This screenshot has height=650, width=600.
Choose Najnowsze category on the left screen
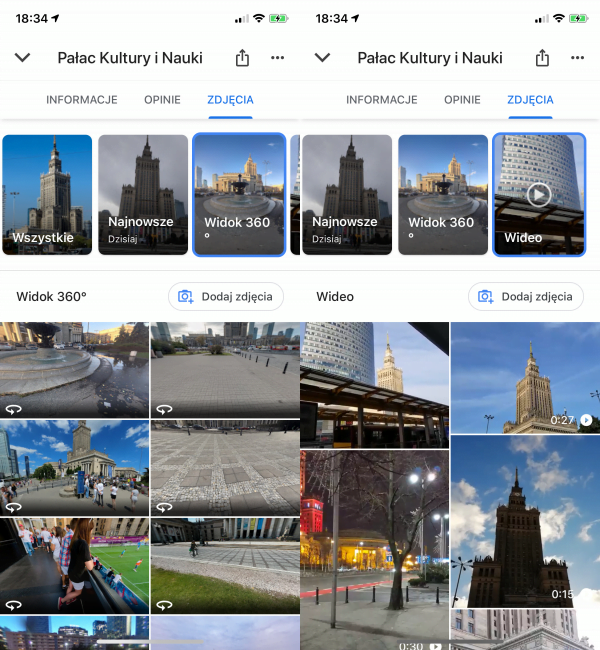143,194
